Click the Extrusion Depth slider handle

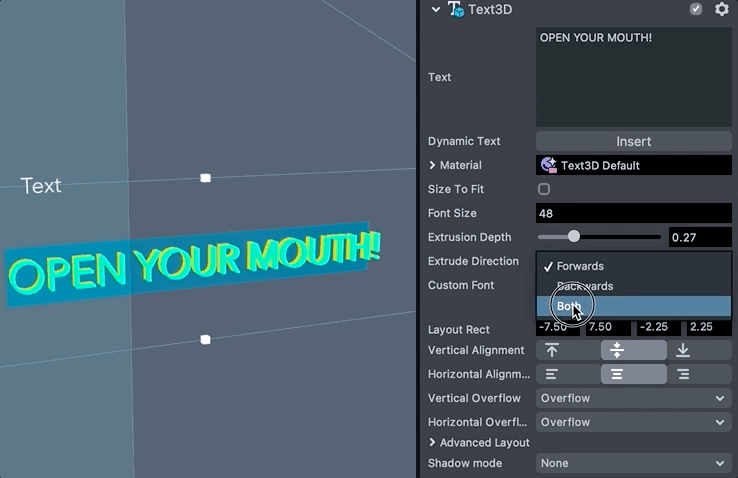[574, 237]
